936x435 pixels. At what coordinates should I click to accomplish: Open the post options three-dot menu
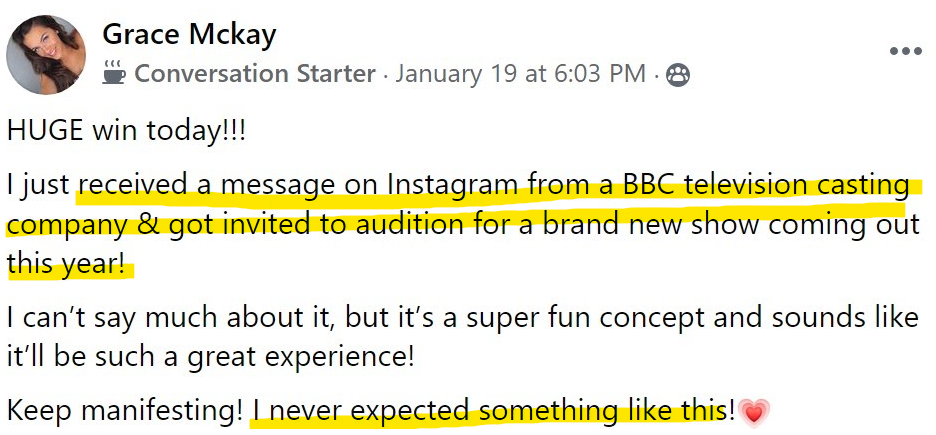point(906,51)
